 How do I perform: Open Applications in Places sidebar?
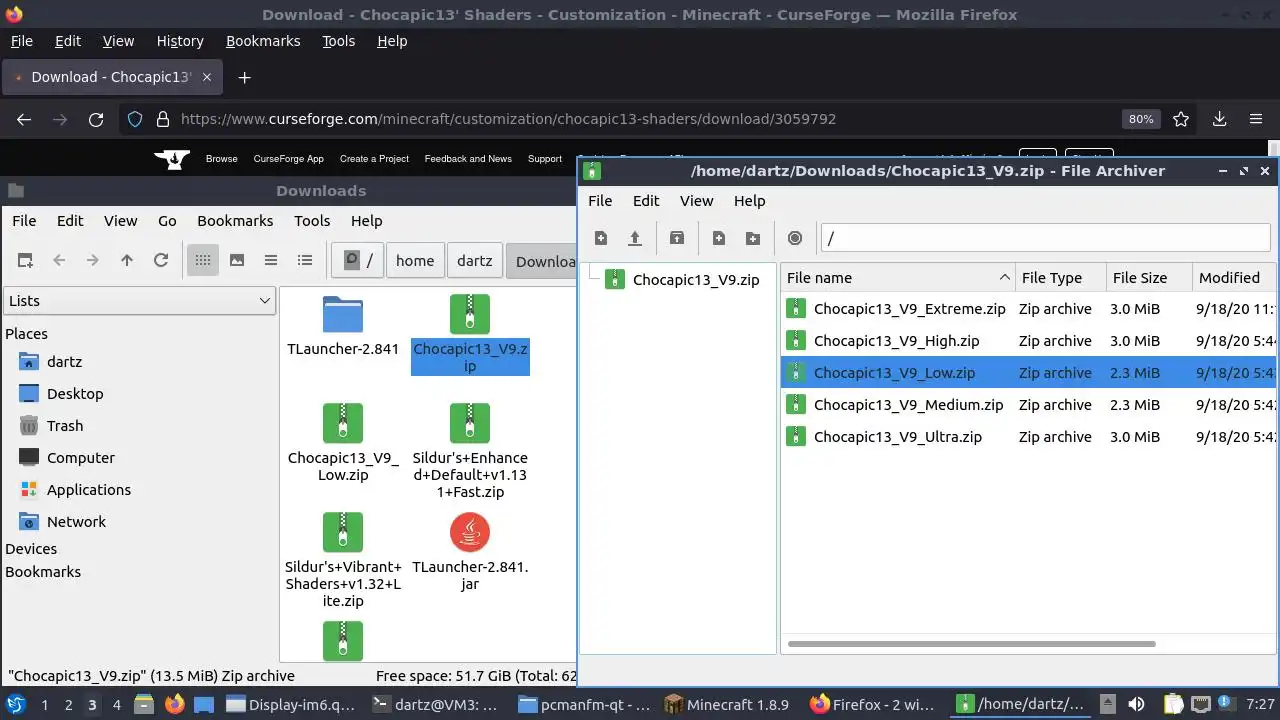(x=89, y=490)
